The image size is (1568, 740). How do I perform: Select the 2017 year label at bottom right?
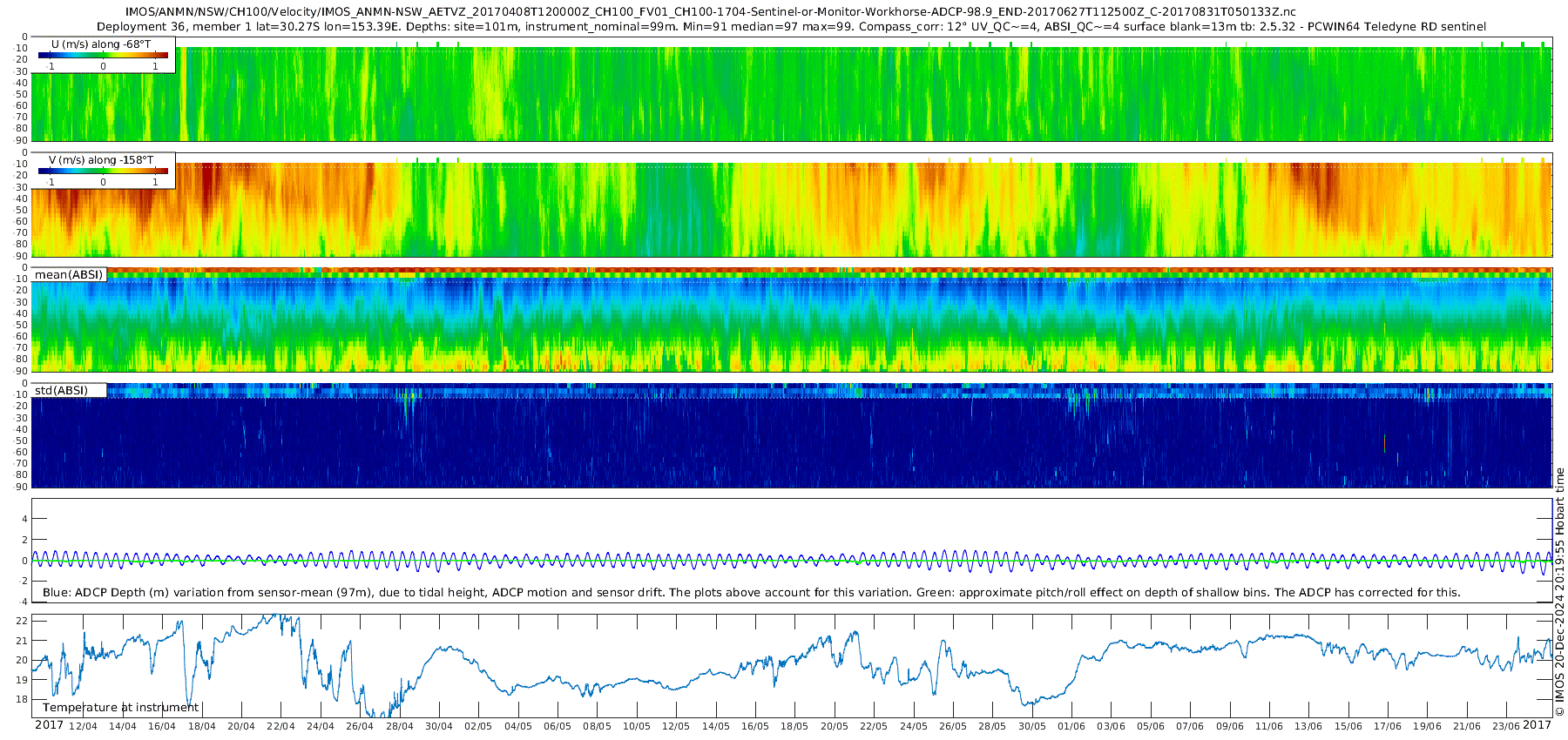click(x=1537, y=725)
